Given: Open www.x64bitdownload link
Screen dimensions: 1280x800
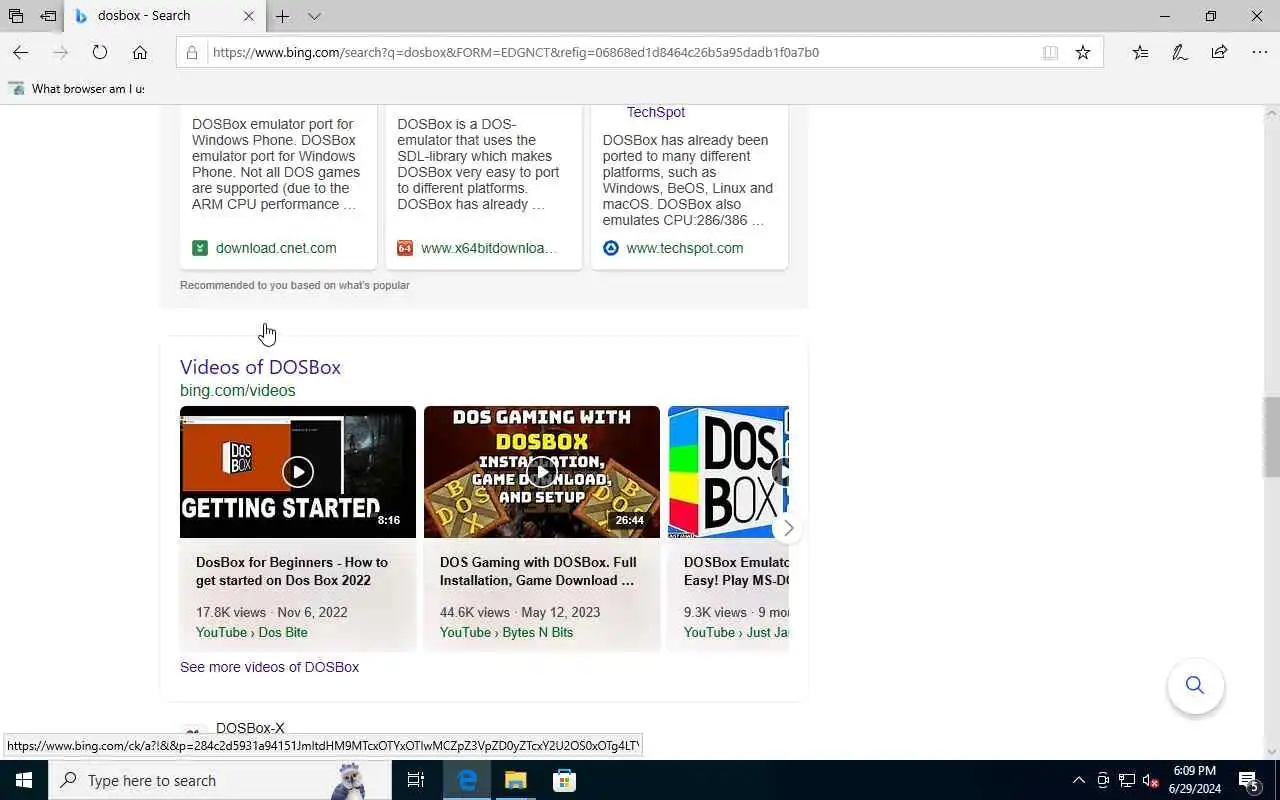Looking at the screenshot, I should pos(489,248).
